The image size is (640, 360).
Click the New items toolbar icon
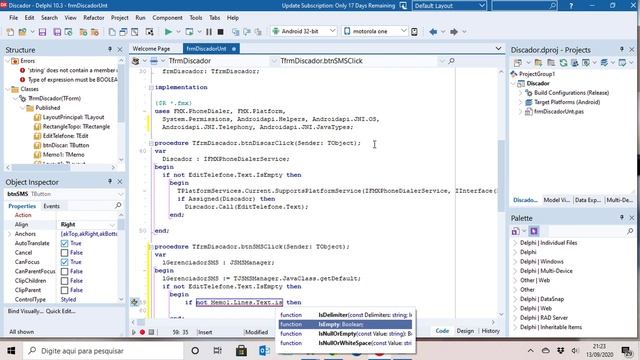click(x=10, y=32)
